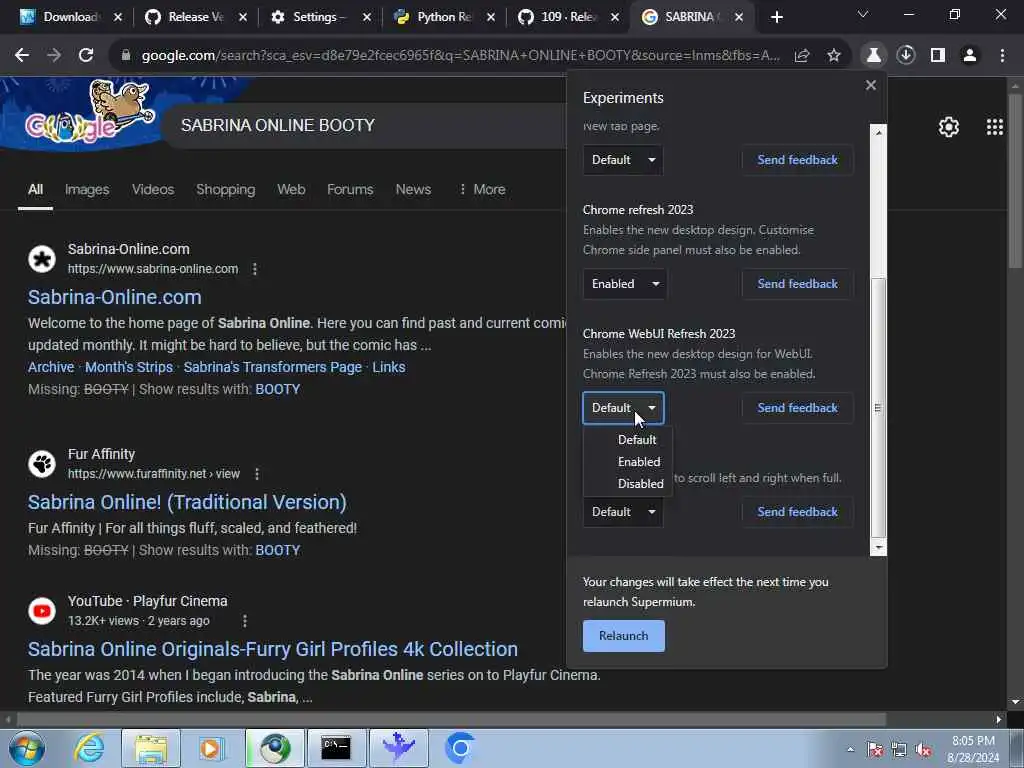Switch to the Shopping search tab
The height and width of the screenshot is (768, 1024).
[x=226, y=189]
